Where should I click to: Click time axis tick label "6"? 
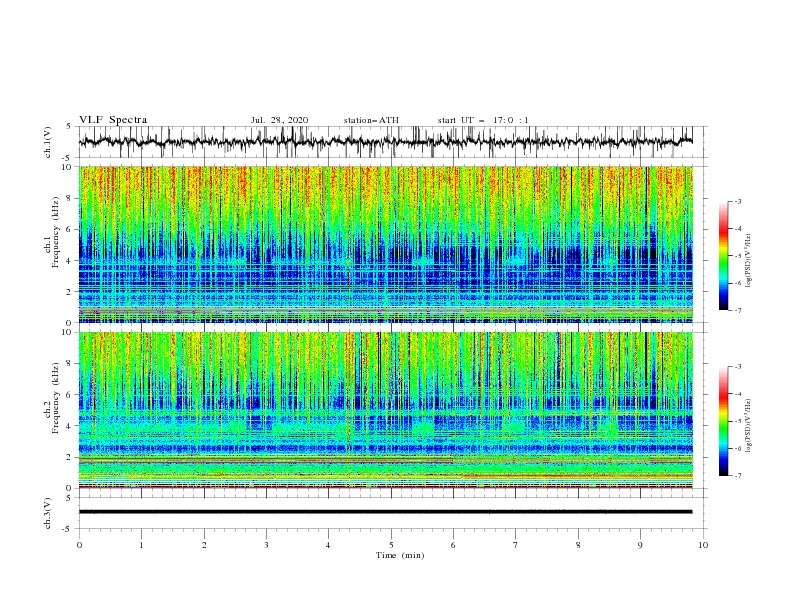coord(453,545)
